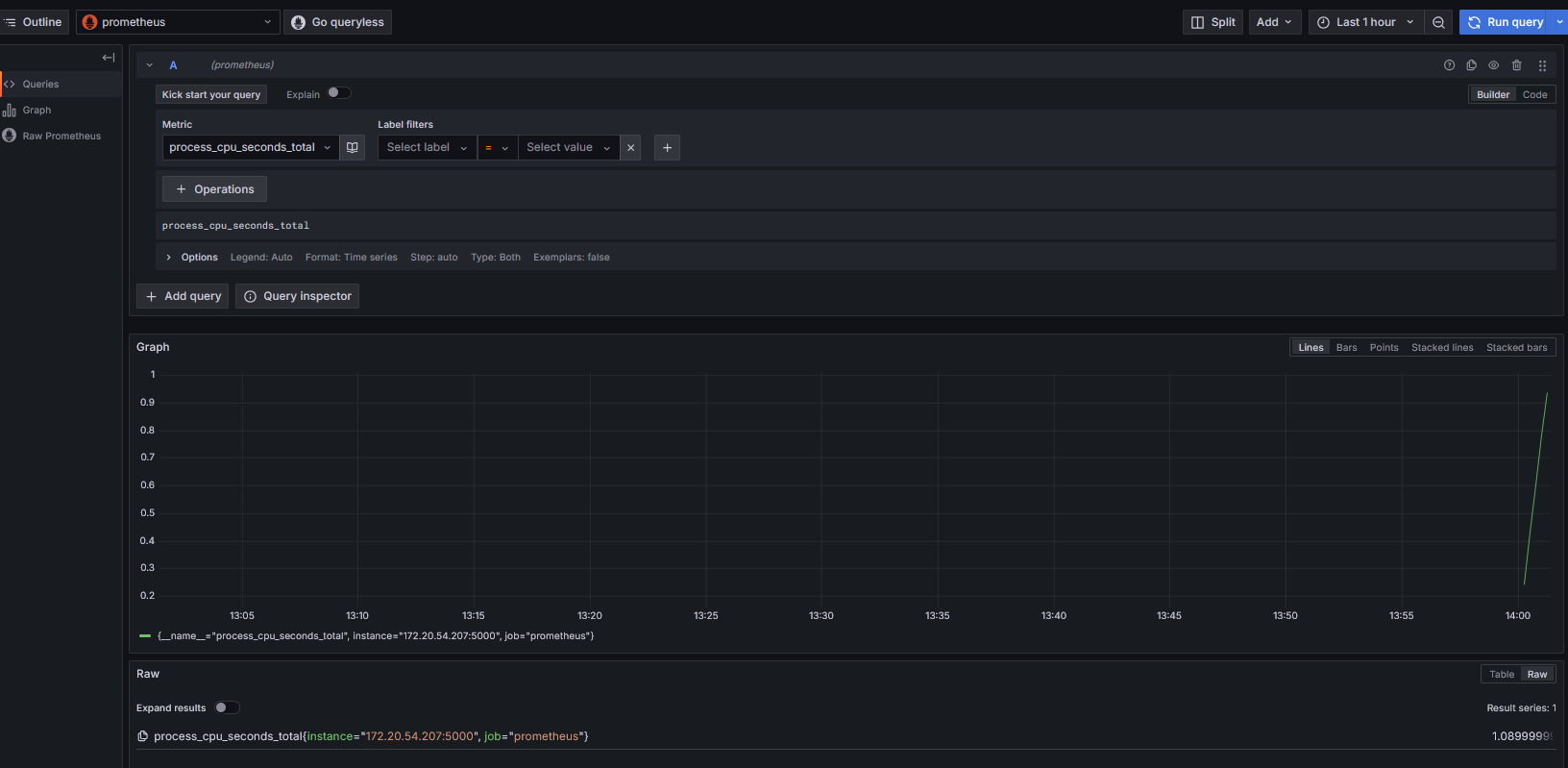
Task: Click the Run query button
Action: coord(1506,22)
